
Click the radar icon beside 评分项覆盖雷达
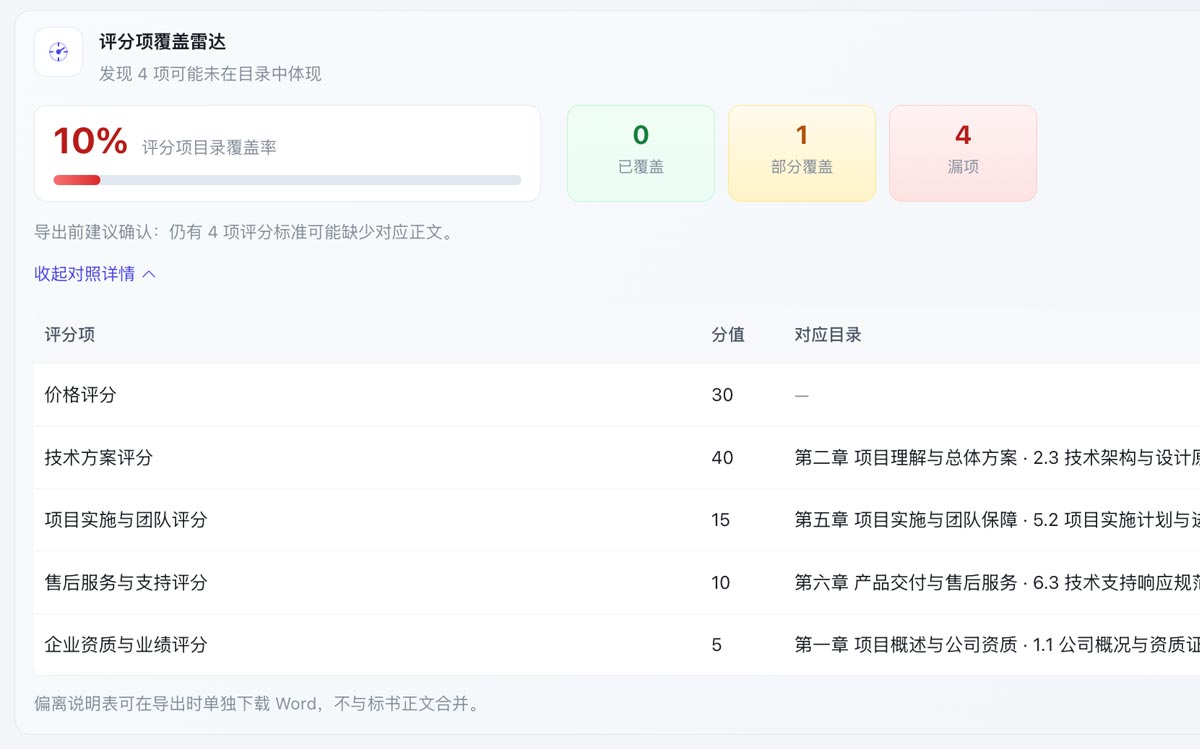58,52
